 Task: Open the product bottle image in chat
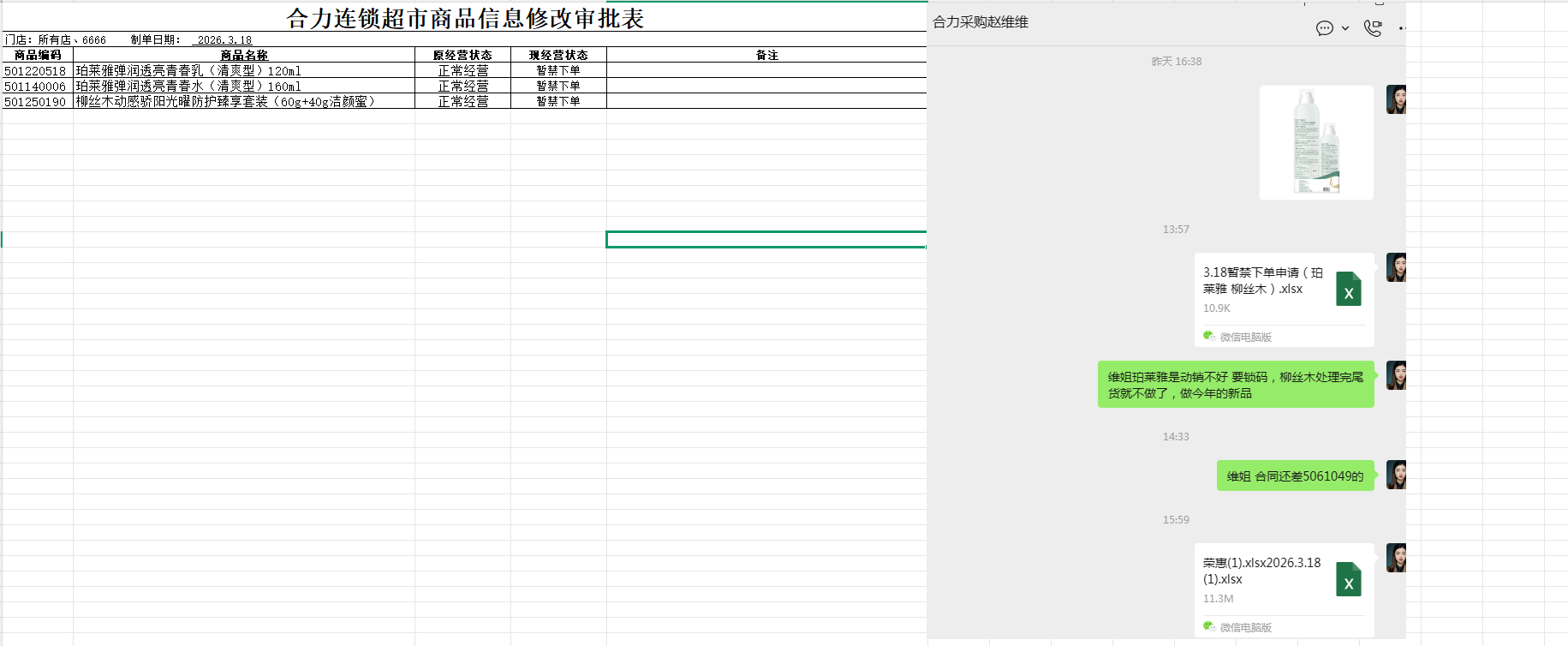pos(1316,142)
